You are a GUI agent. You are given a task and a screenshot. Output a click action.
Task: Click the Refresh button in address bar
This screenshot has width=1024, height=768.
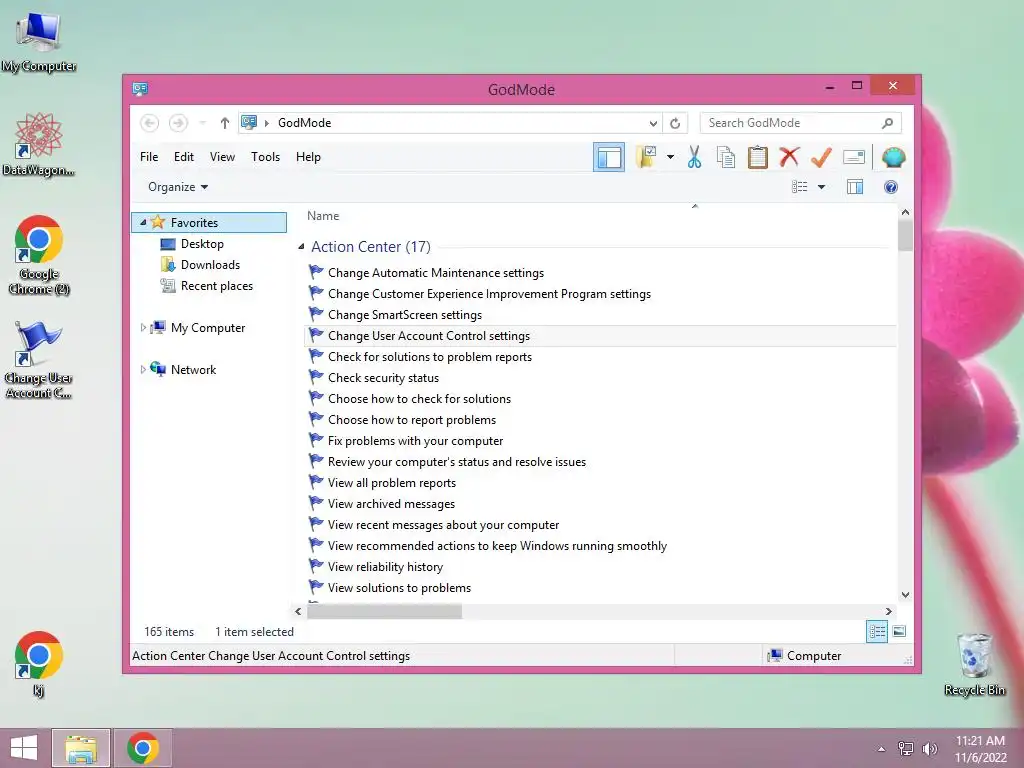point(675,123)
